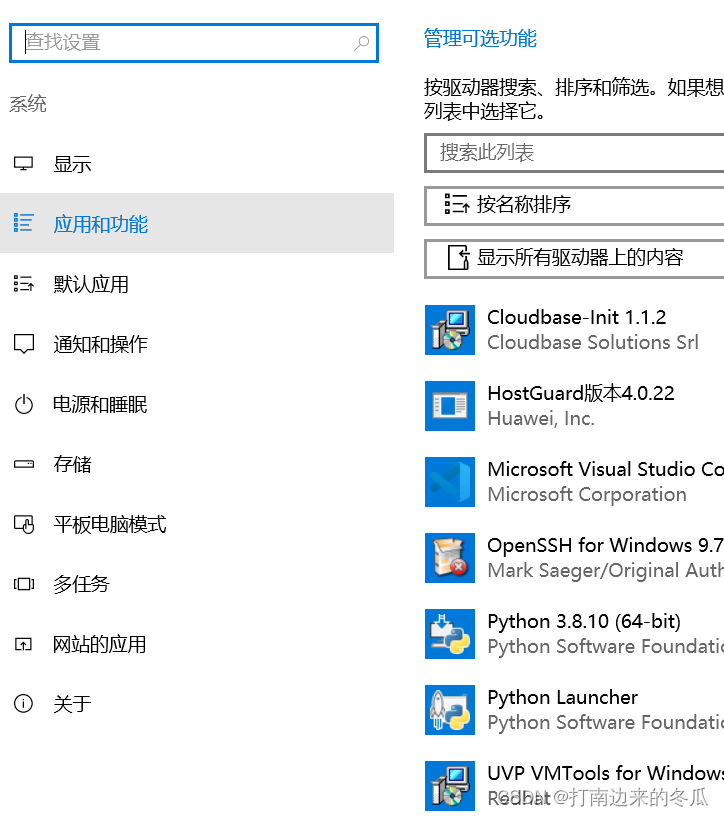Click the multitasking icon beside 多任务

[x=23, y=584]
